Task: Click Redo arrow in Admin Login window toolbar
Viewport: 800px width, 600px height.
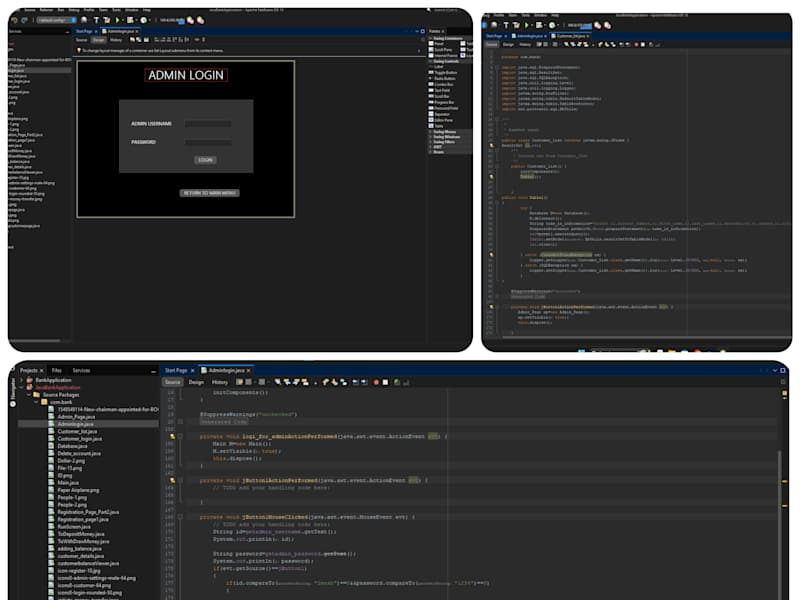Action: coord(24,20)
